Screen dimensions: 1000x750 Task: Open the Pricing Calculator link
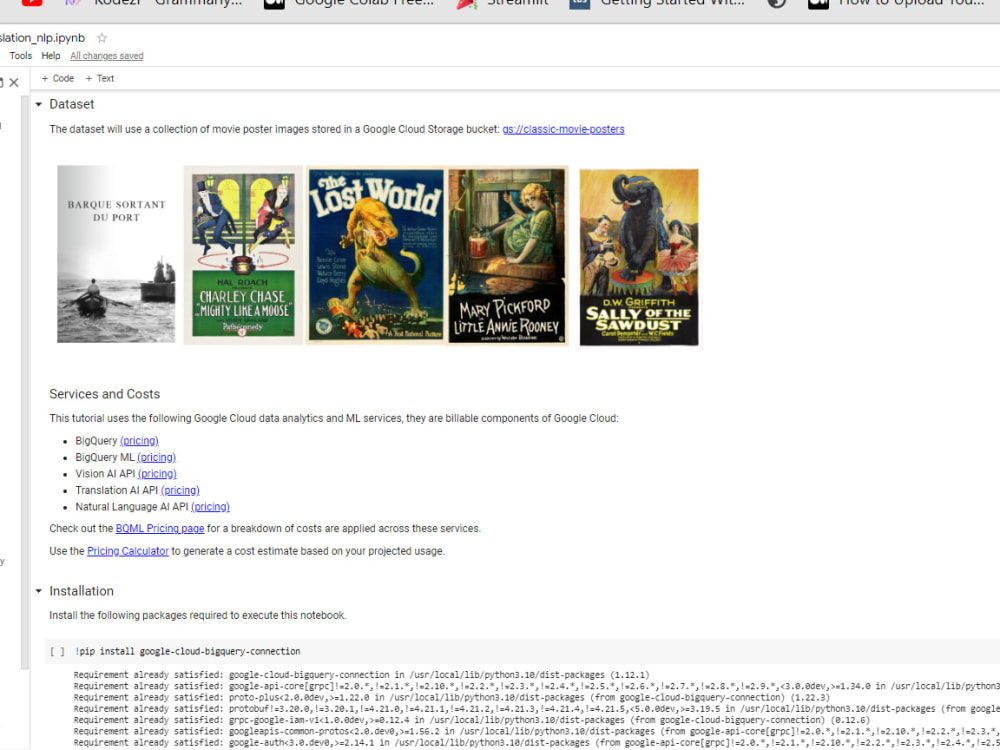[x=128, y=551]
